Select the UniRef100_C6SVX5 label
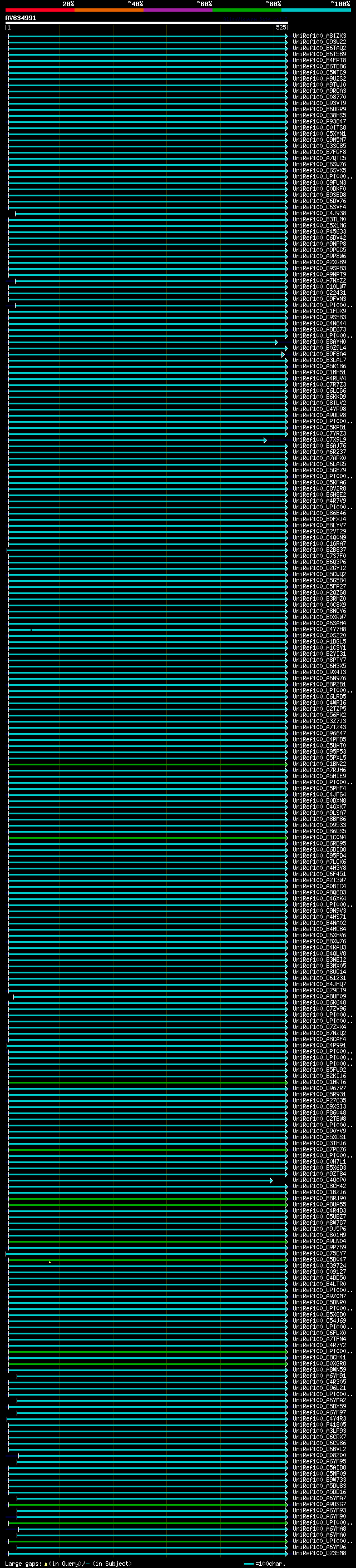The image size is (356, 1568). pos(319,170)
